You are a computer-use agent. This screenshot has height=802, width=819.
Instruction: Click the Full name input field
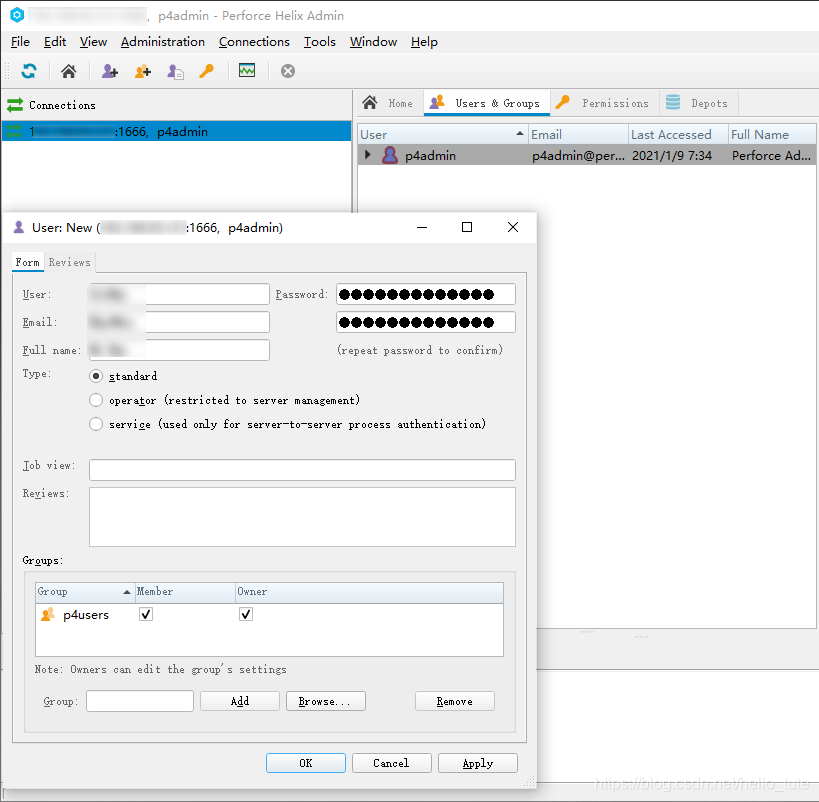[179, 350]
